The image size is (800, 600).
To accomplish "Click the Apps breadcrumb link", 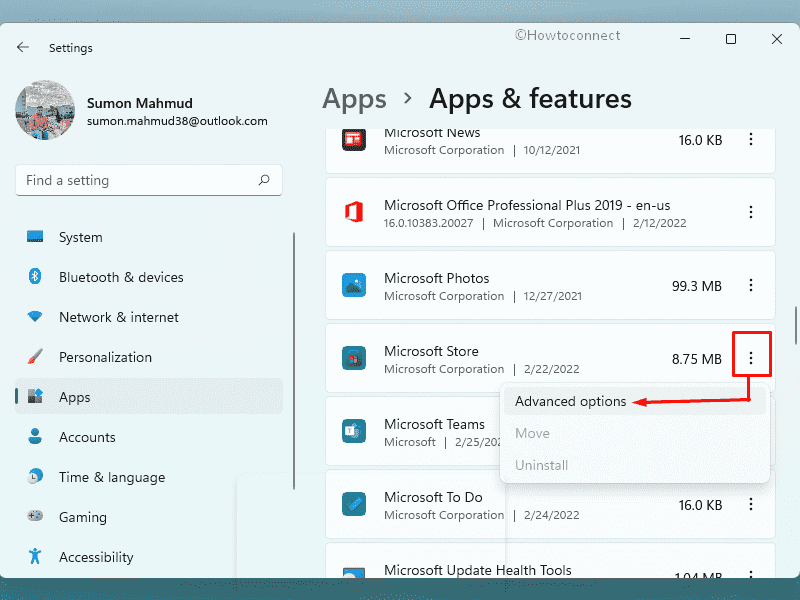I will click(354, 98).
